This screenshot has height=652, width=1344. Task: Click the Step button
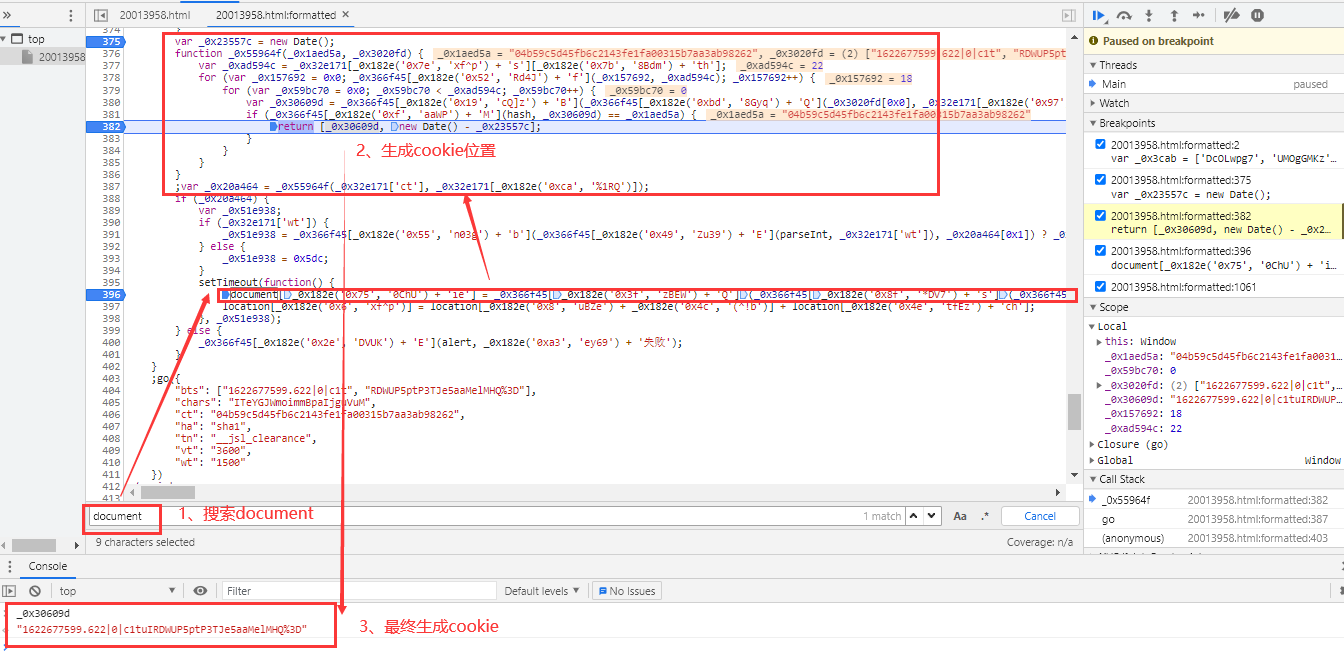pyautogui.click(x=1199, y=15)
